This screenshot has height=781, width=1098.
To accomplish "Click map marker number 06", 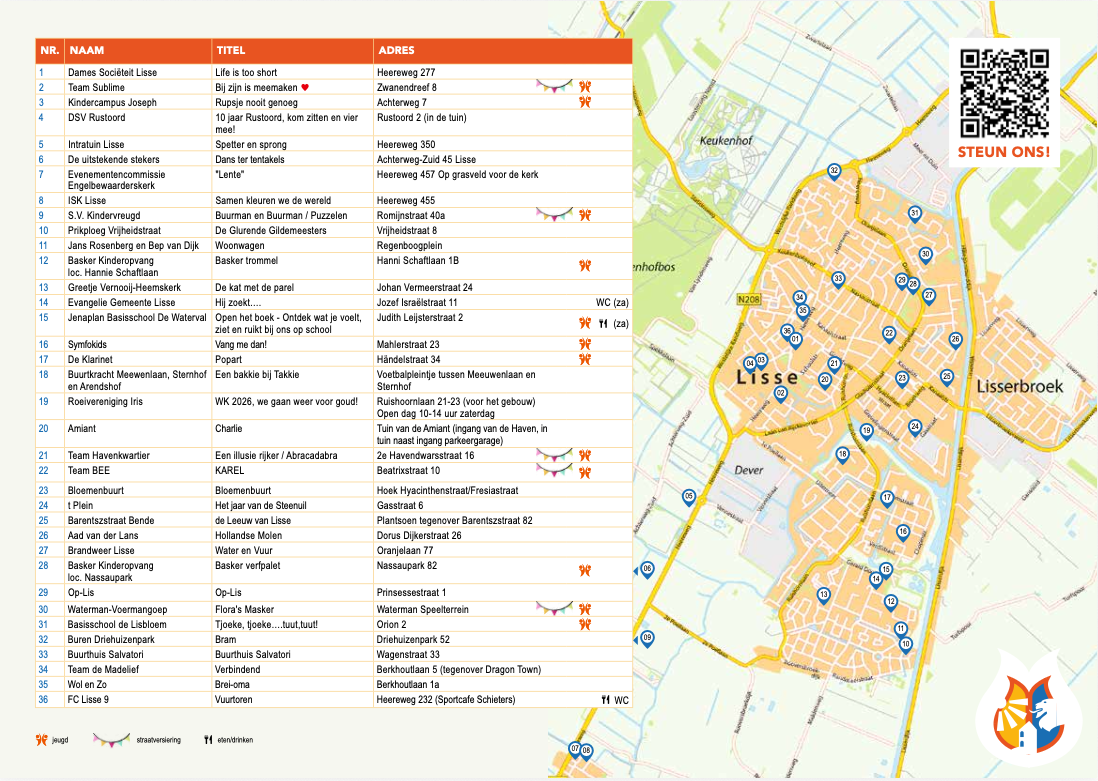I will pos(647,570).
